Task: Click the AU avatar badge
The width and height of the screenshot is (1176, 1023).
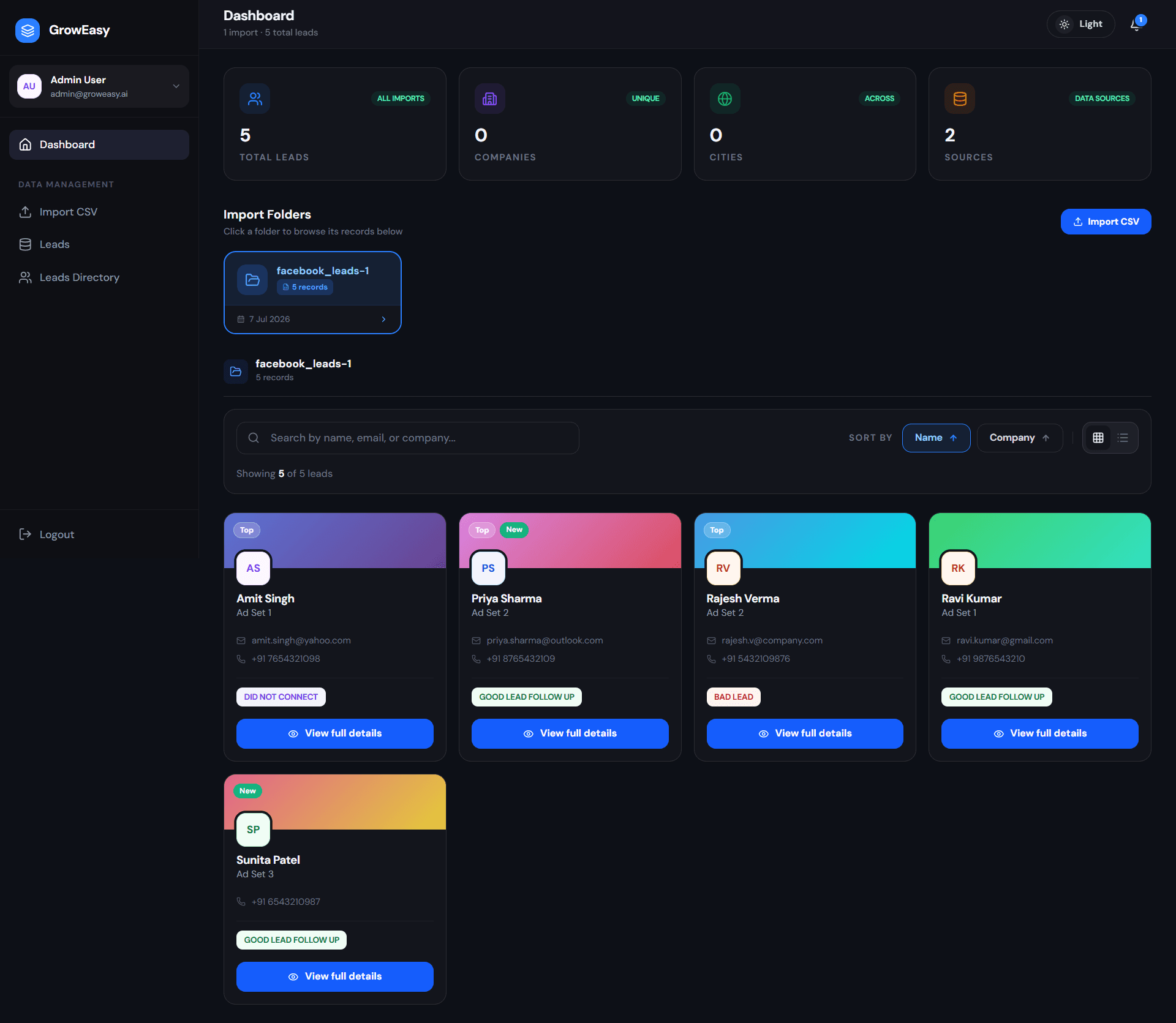Action: coord(29,86)
